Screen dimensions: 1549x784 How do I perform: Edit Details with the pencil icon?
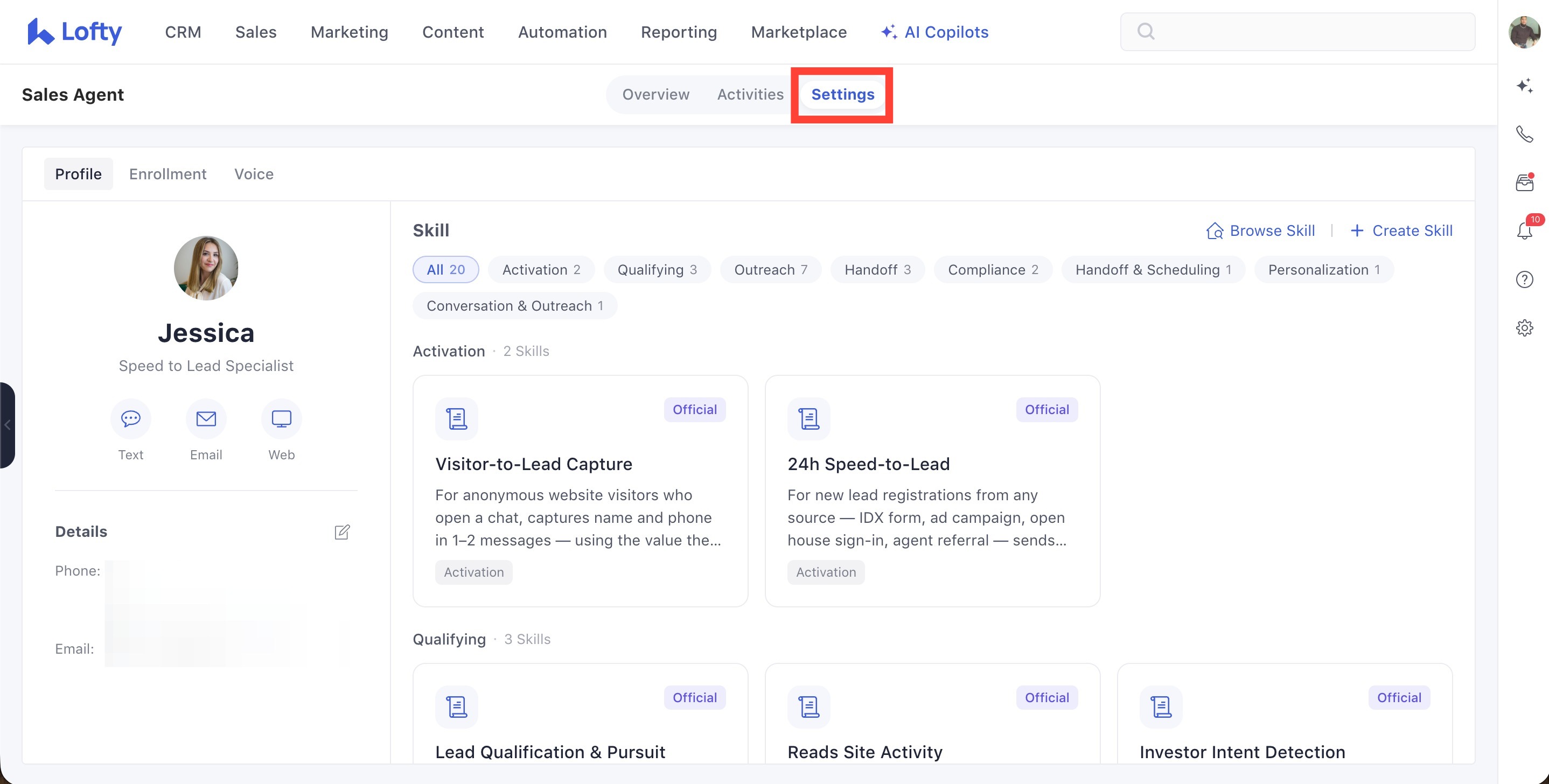coord(342,531)
